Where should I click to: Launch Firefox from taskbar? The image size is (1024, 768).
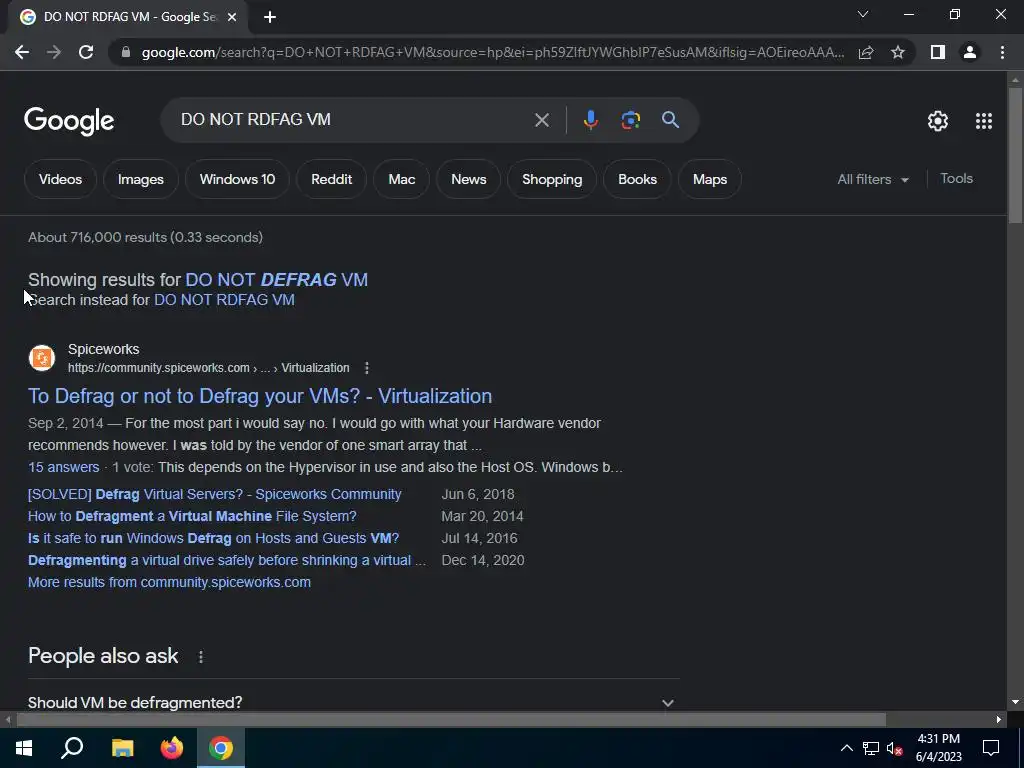(172, 748)
